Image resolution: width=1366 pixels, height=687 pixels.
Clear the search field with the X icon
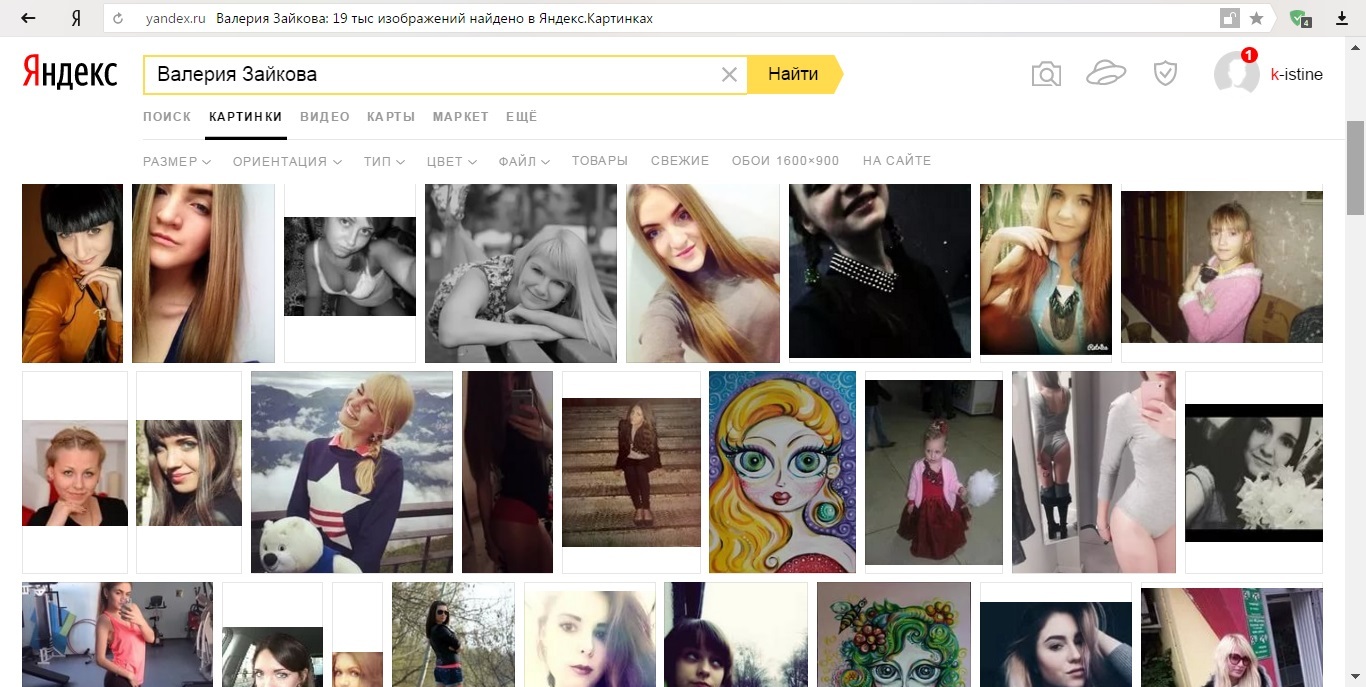coord(729,74)
